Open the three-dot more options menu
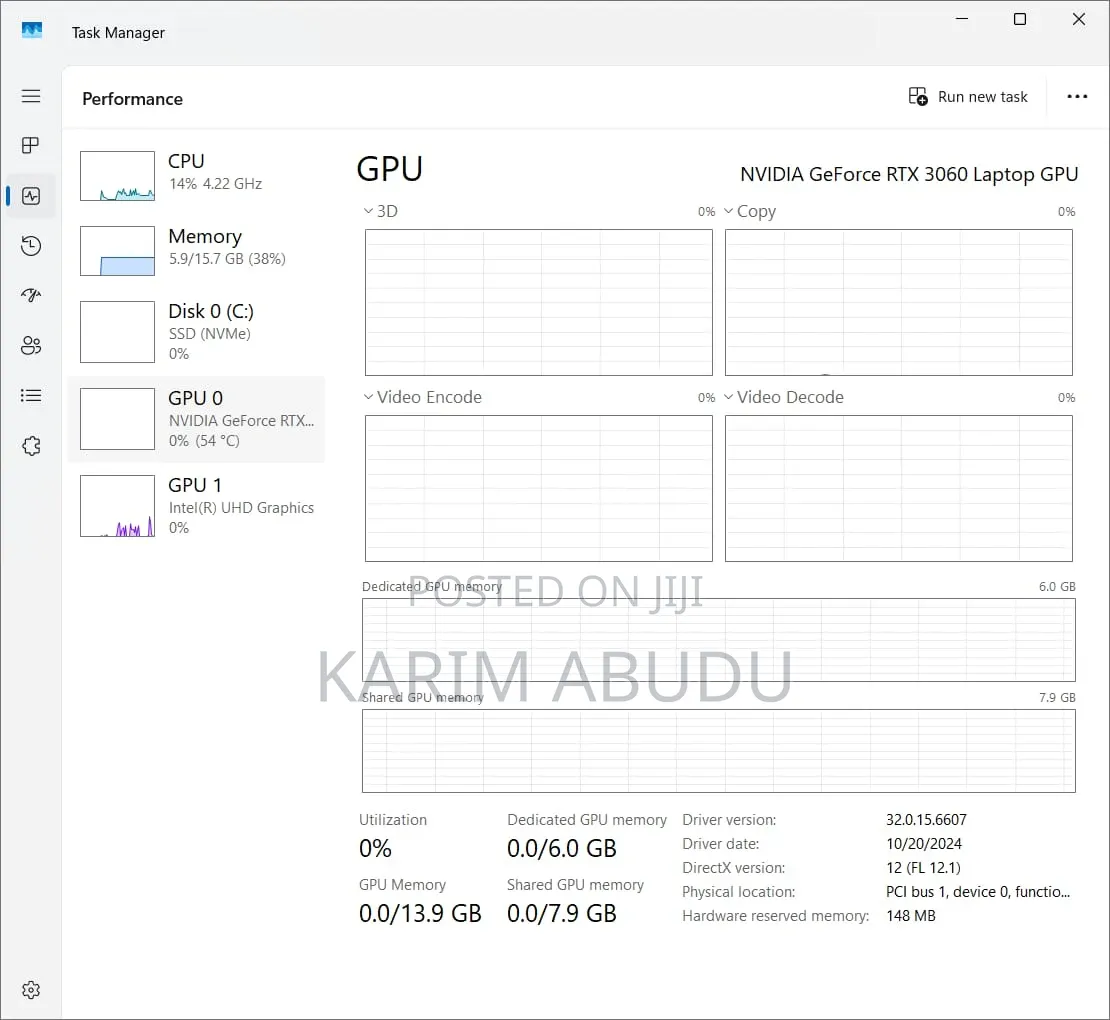The image size is (1110, 1020). coord(1077,96)
